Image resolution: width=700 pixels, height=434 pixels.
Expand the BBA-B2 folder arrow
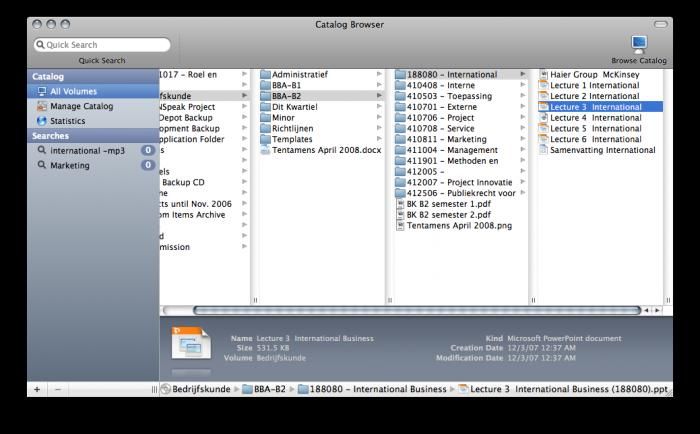point(379,96)
